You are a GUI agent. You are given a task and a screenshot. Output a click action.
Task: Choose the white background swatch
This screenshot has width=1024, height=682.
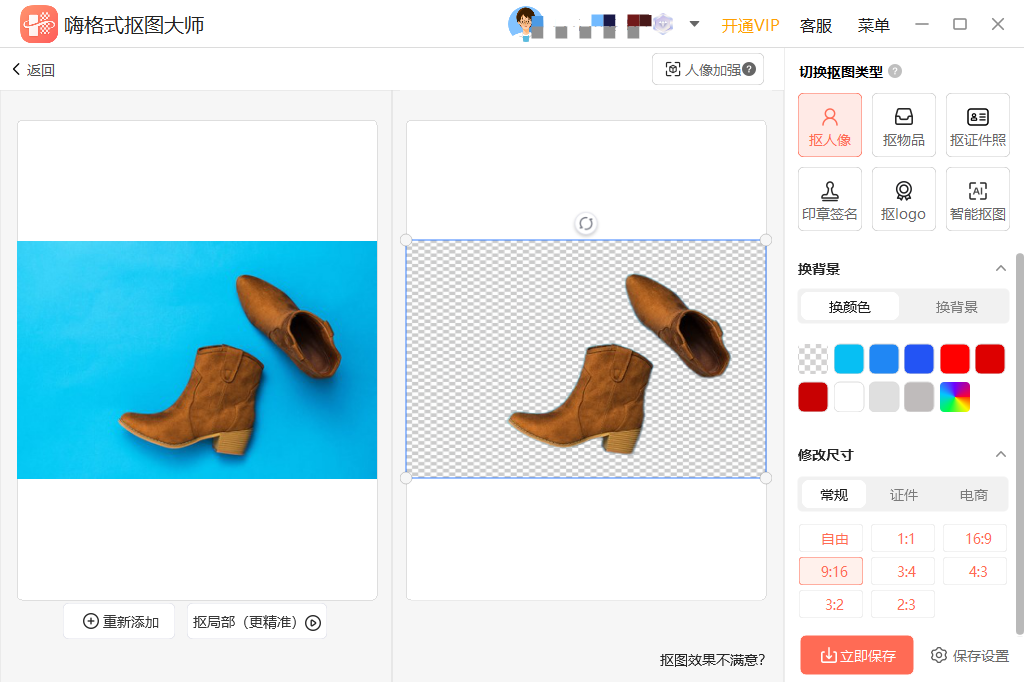[848, 397]
